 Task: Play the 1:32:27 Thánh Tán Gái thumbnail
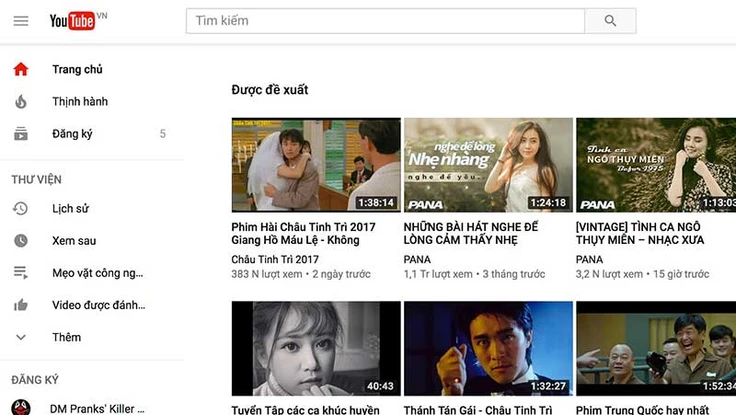pyautogui.click(x=488, y=348)
